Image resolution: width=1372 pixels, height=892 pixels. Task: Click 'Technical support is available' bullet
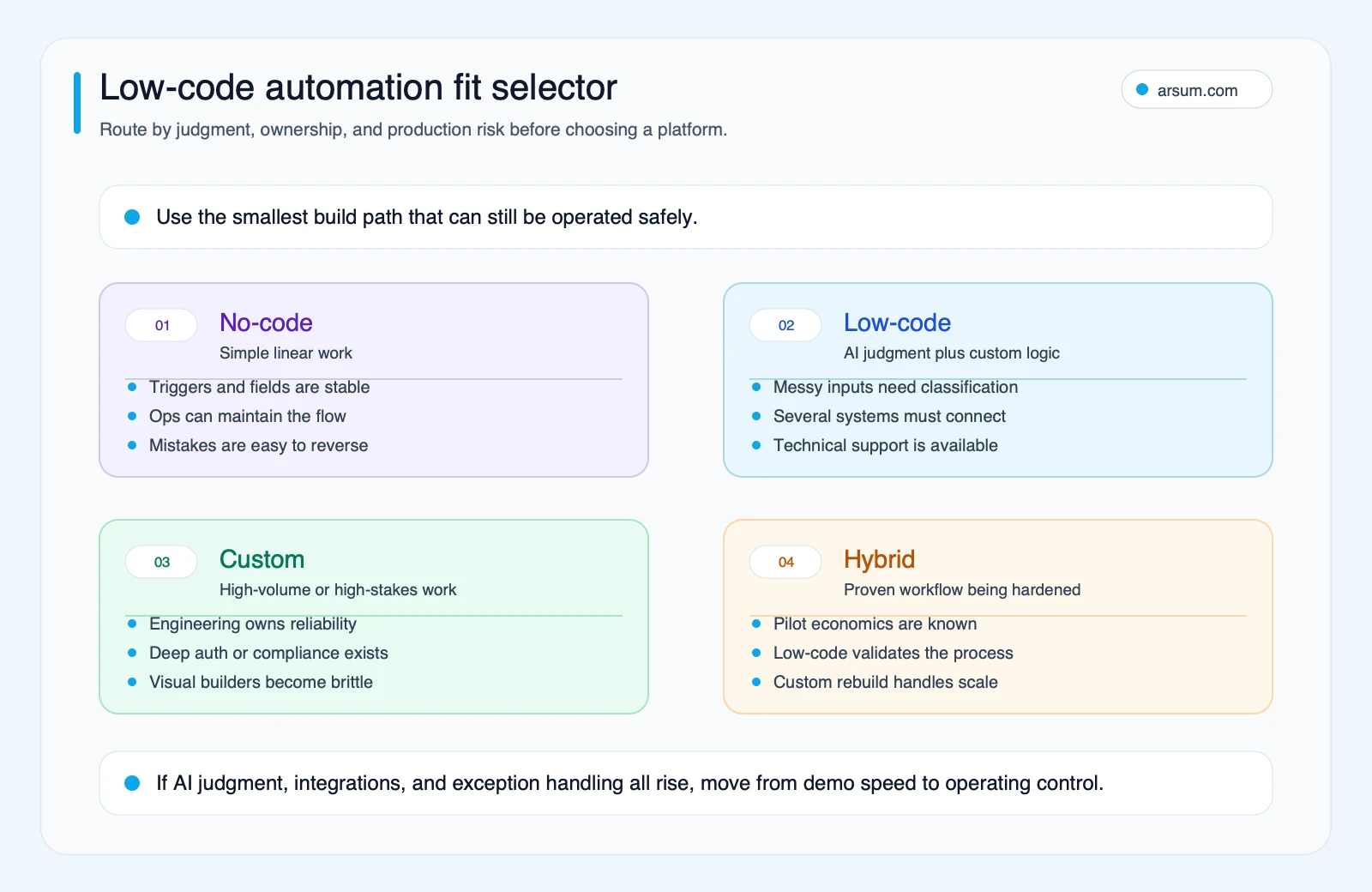(x=885, y=445)
